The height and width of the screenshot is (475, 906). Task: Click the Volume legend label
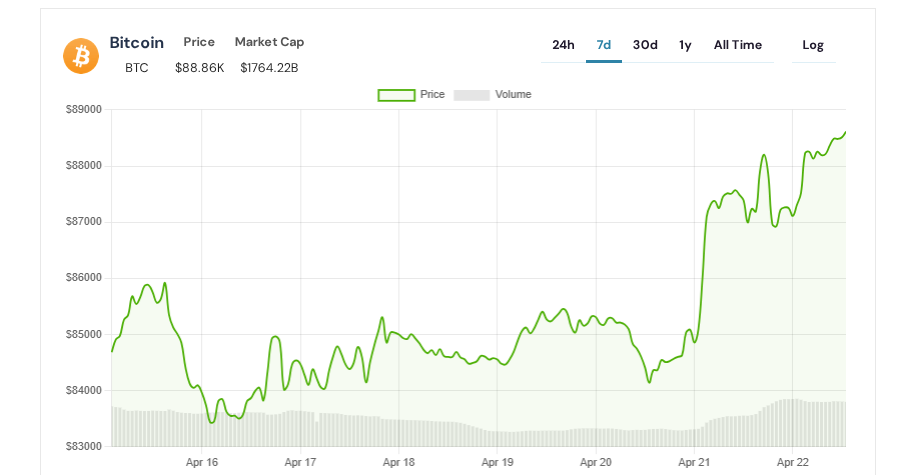513,94
